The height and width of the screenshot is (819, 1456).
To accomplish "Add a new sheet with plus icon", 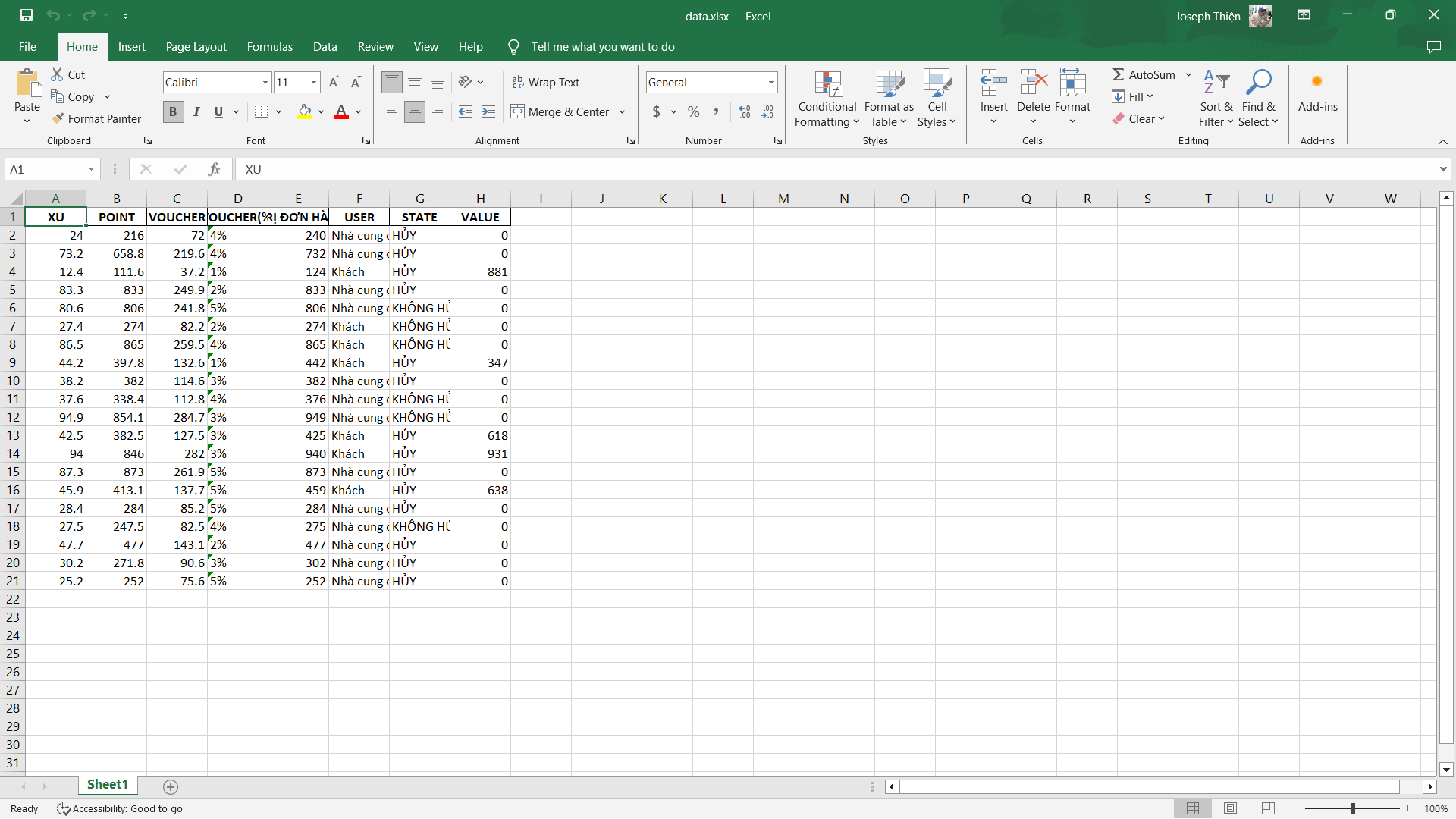I will pyautogui.click(x=171, y=786).
